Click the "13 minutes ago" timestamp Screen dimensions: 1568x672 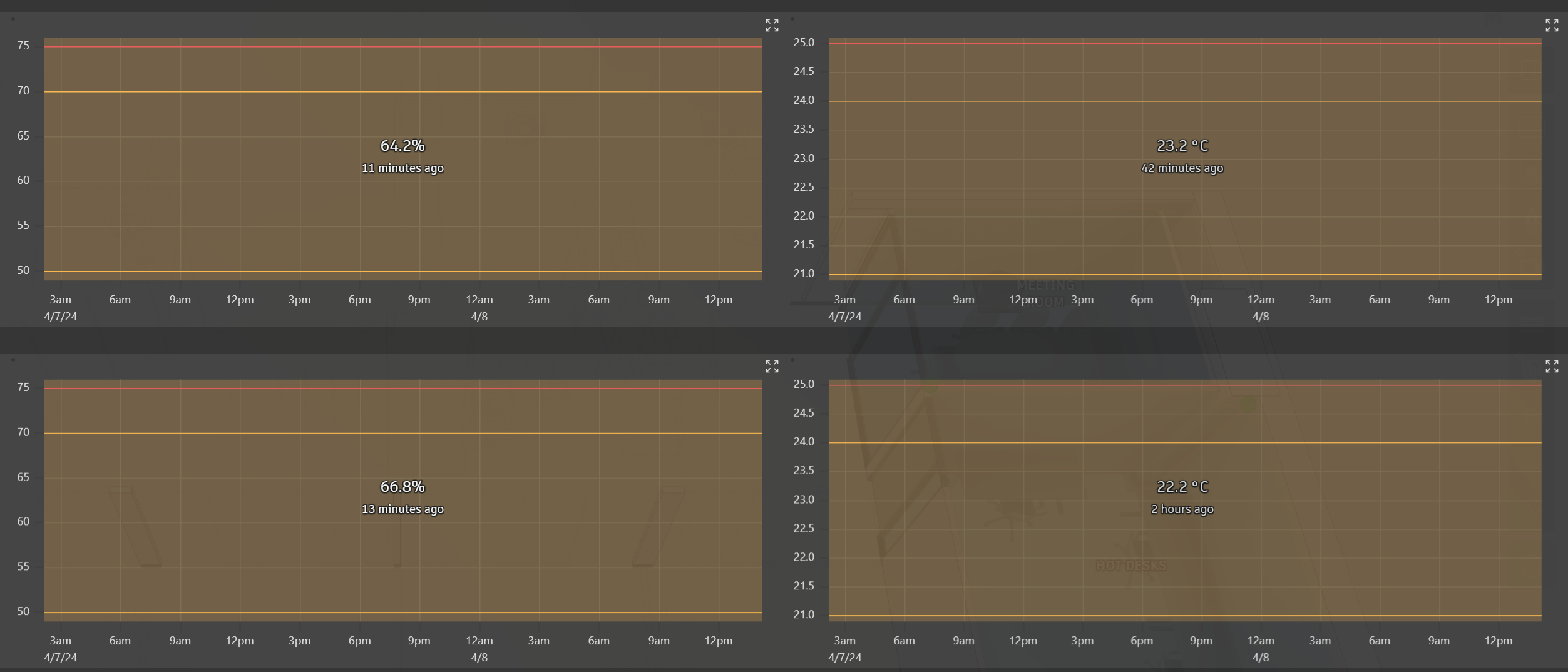tap(402, 509)
